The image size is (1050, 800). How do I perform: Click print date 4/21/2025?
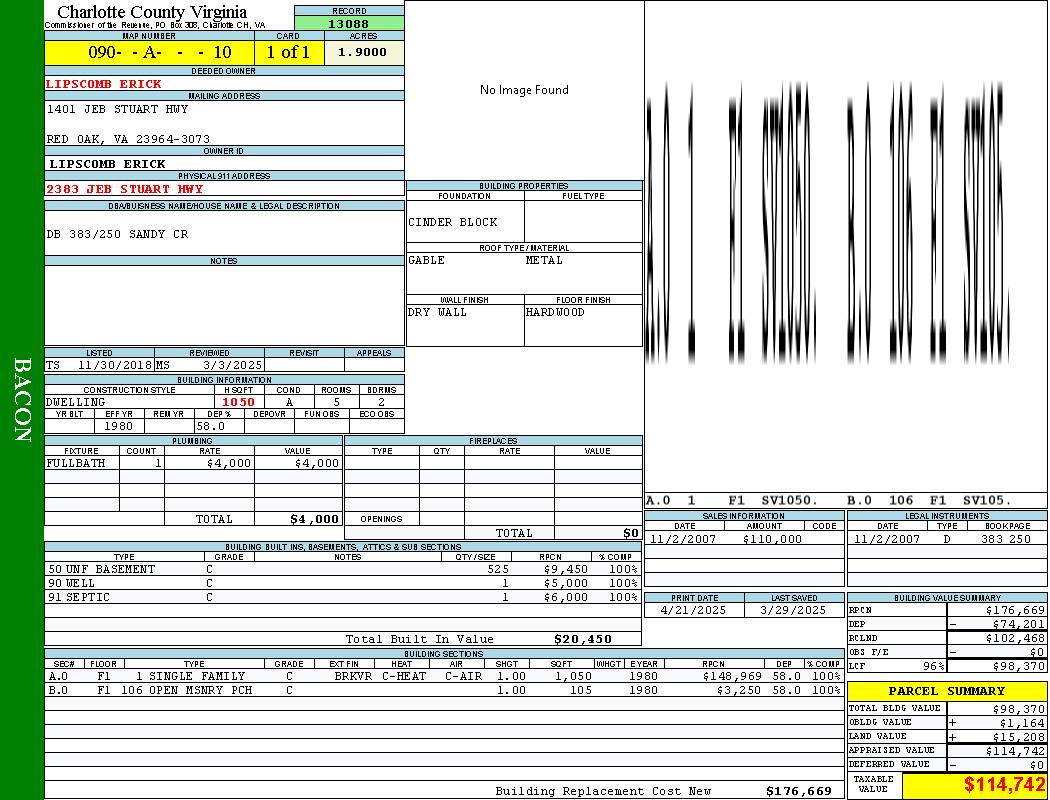pos(693,611)
